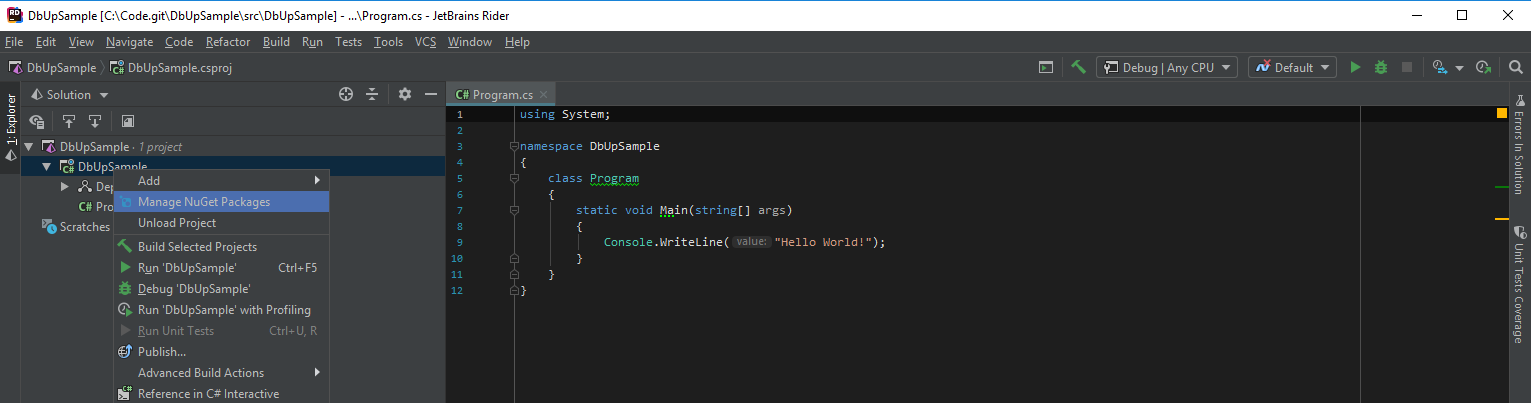Select Manage NuGet Packages from context menu

point(204,202)
